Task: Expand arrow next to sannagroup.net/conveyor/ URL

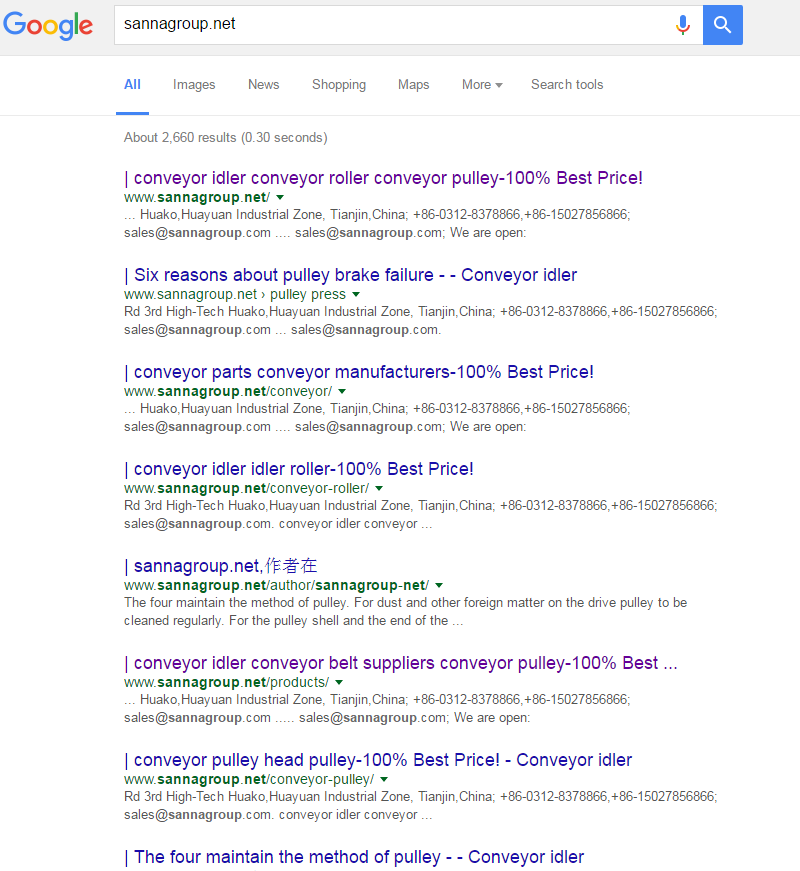Action: coord(342,391)
